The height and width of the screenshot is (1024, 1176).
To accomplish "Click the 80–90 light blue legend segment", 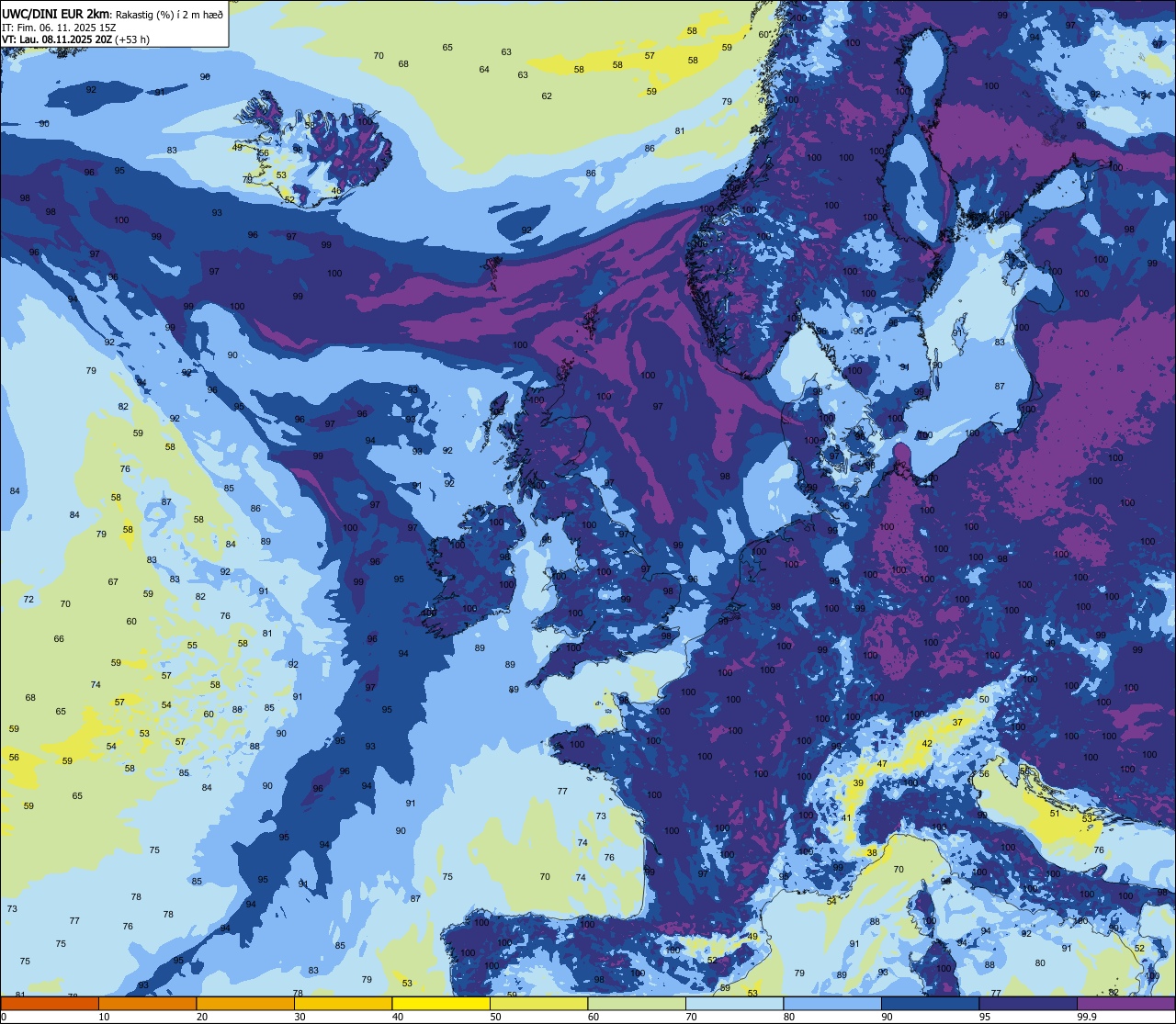I will [x=832, y=1003].
